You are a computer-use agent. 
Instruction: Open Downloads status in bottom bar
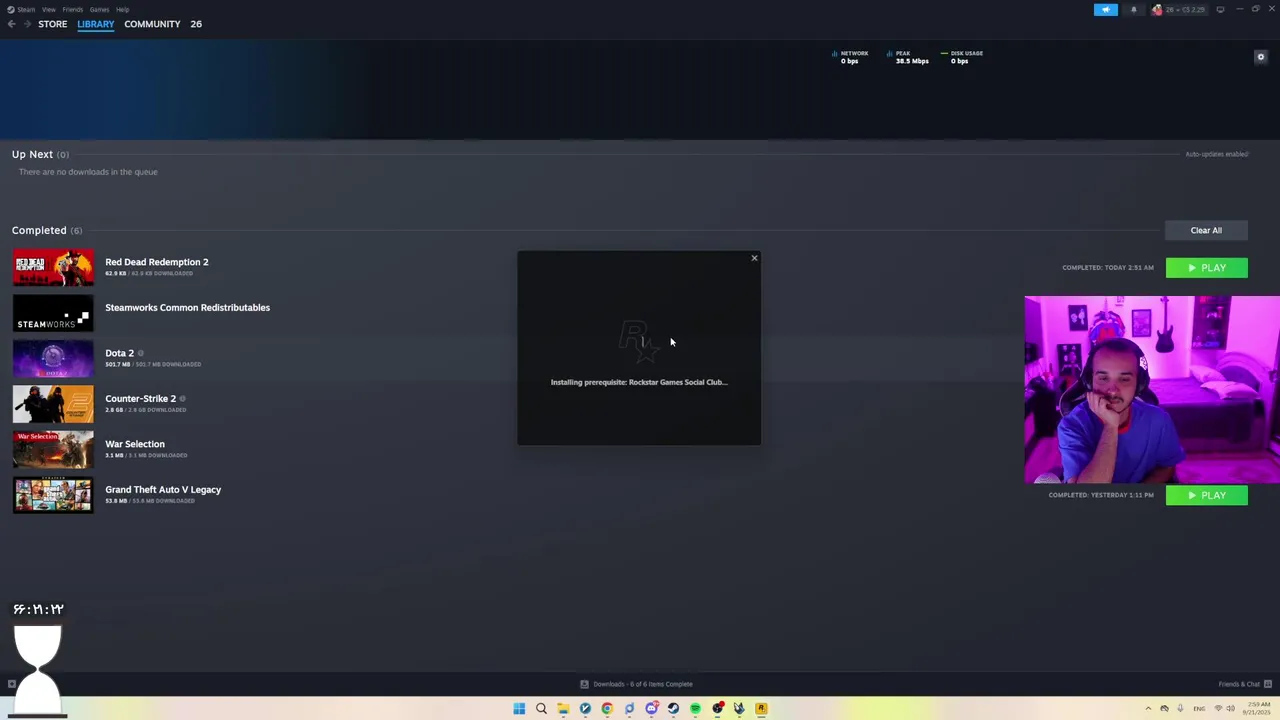point(637,684)
